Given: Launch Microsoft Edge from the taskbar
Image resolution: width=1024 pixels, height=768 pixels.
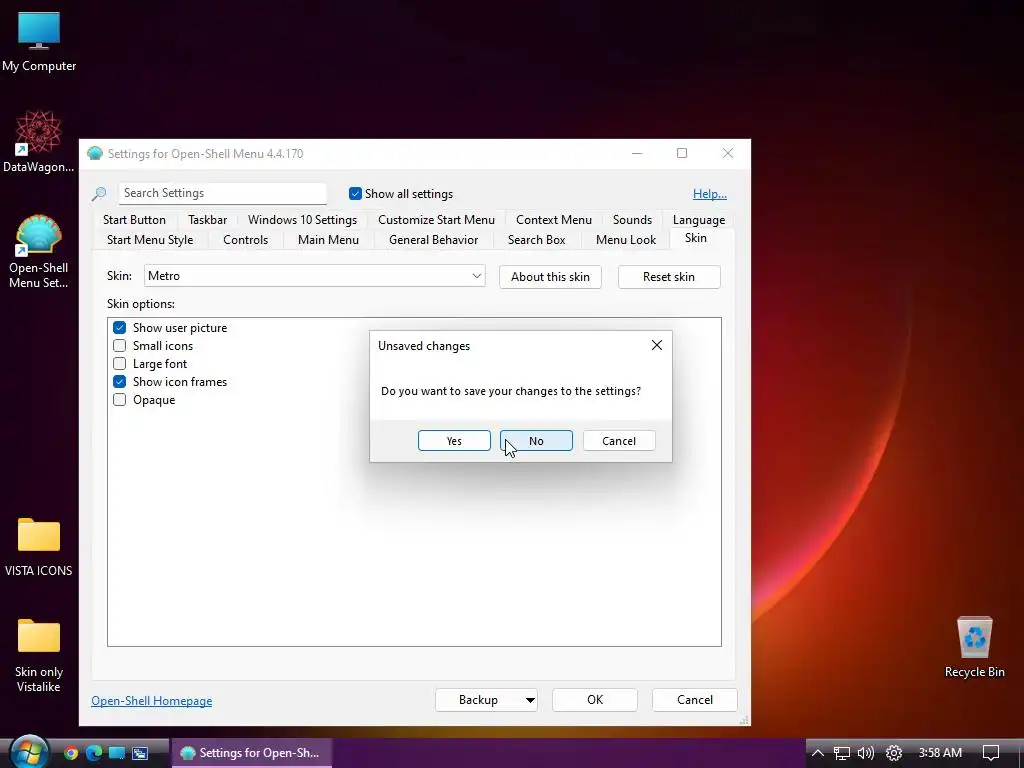Looking at the screenshot, I should click(94, 753).
